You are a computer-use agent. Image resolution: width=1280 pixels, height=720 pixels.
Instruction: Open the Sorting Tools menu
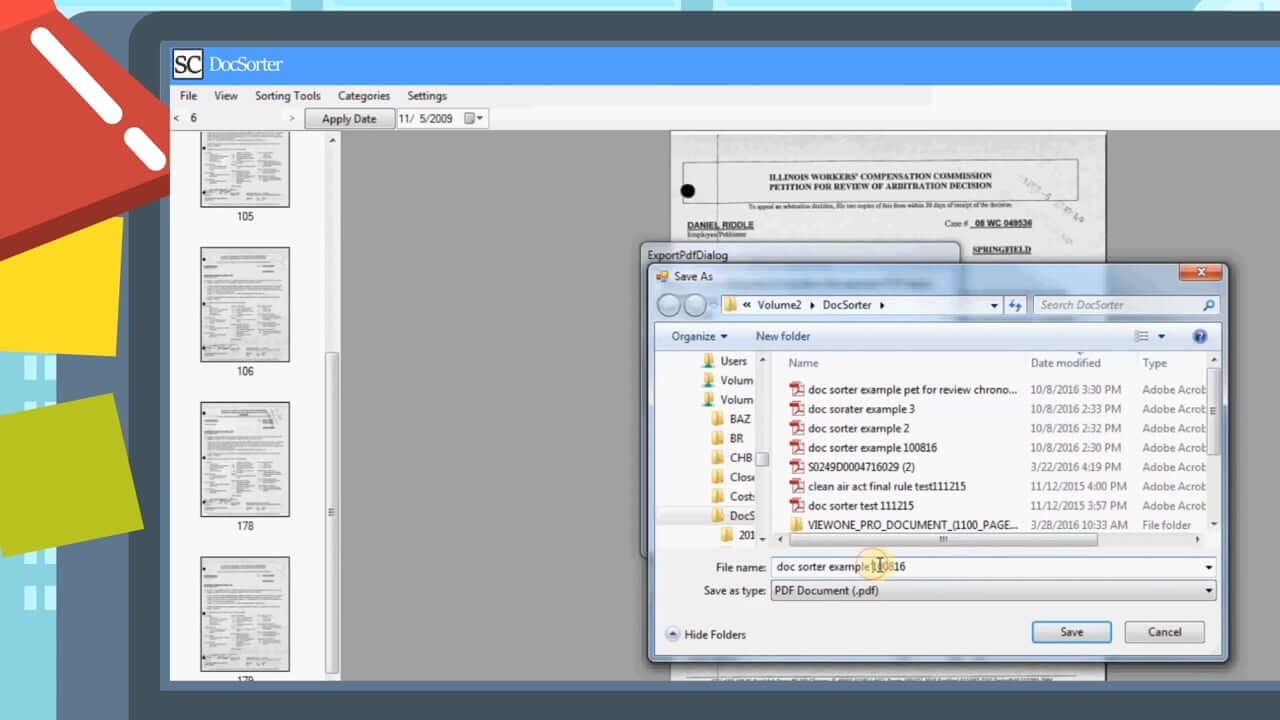click(x=287, y=96)
